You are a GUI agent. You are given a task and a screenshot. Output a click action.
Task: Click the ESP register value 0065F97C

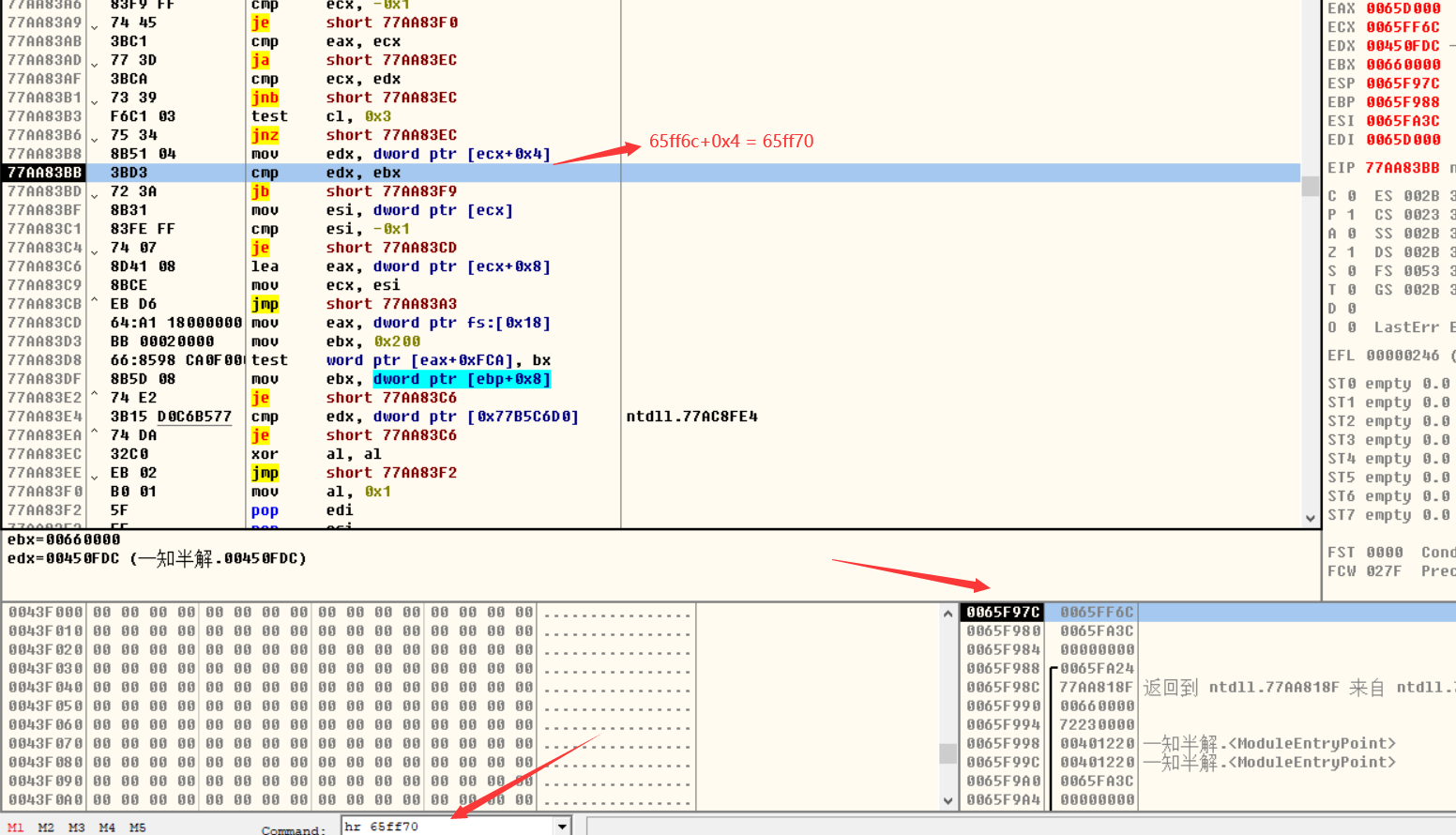[x=1403, y=83]
